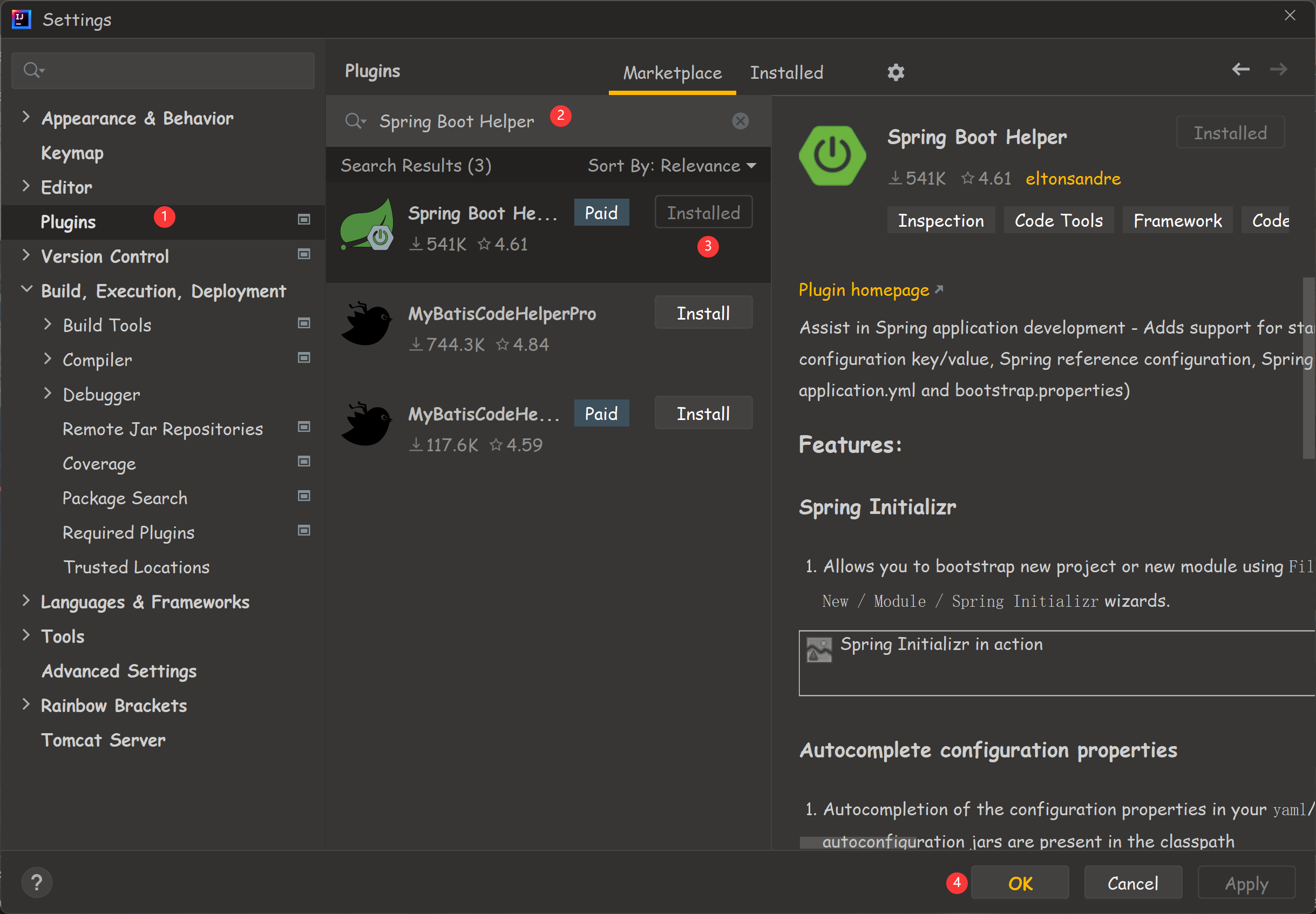Image resolution: width=1316 pixels, height=914 pixels.
Task: Click the broken image icon for Spring Initializr
Action: [818, 650]
